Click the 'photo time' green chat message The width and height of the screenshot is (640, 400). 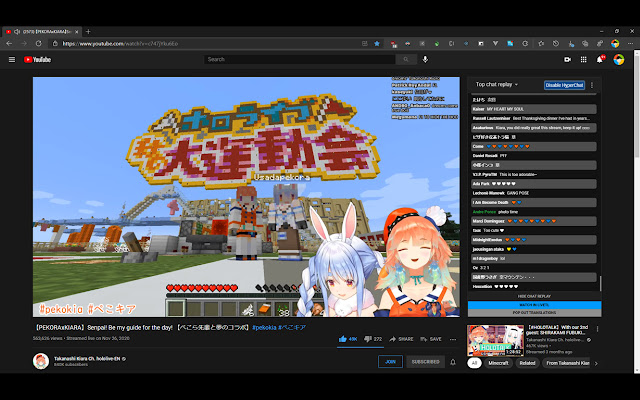coord(533,212)
